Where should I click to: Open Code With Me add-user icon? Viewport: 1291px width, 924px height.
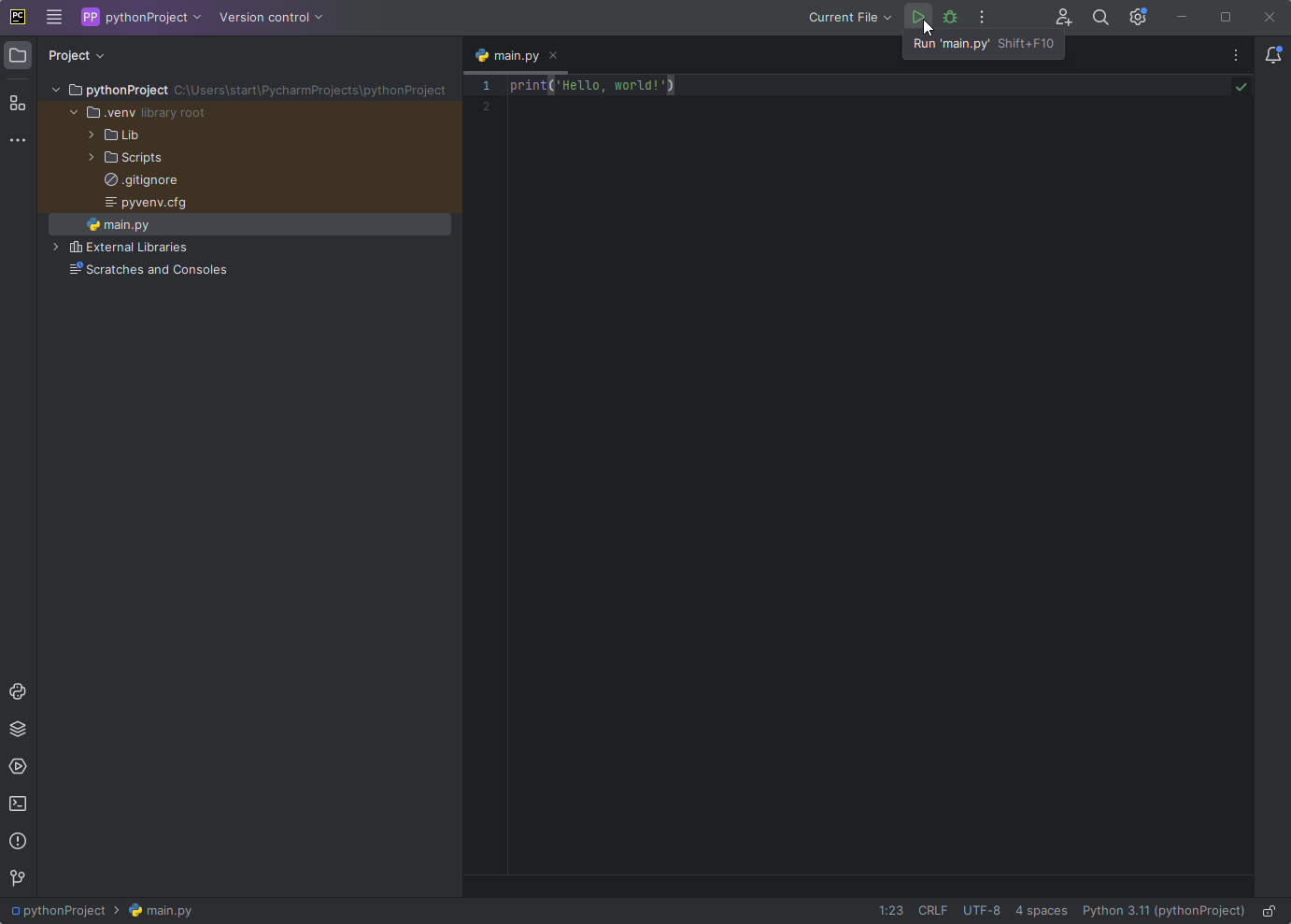(x=1064, y=17)
